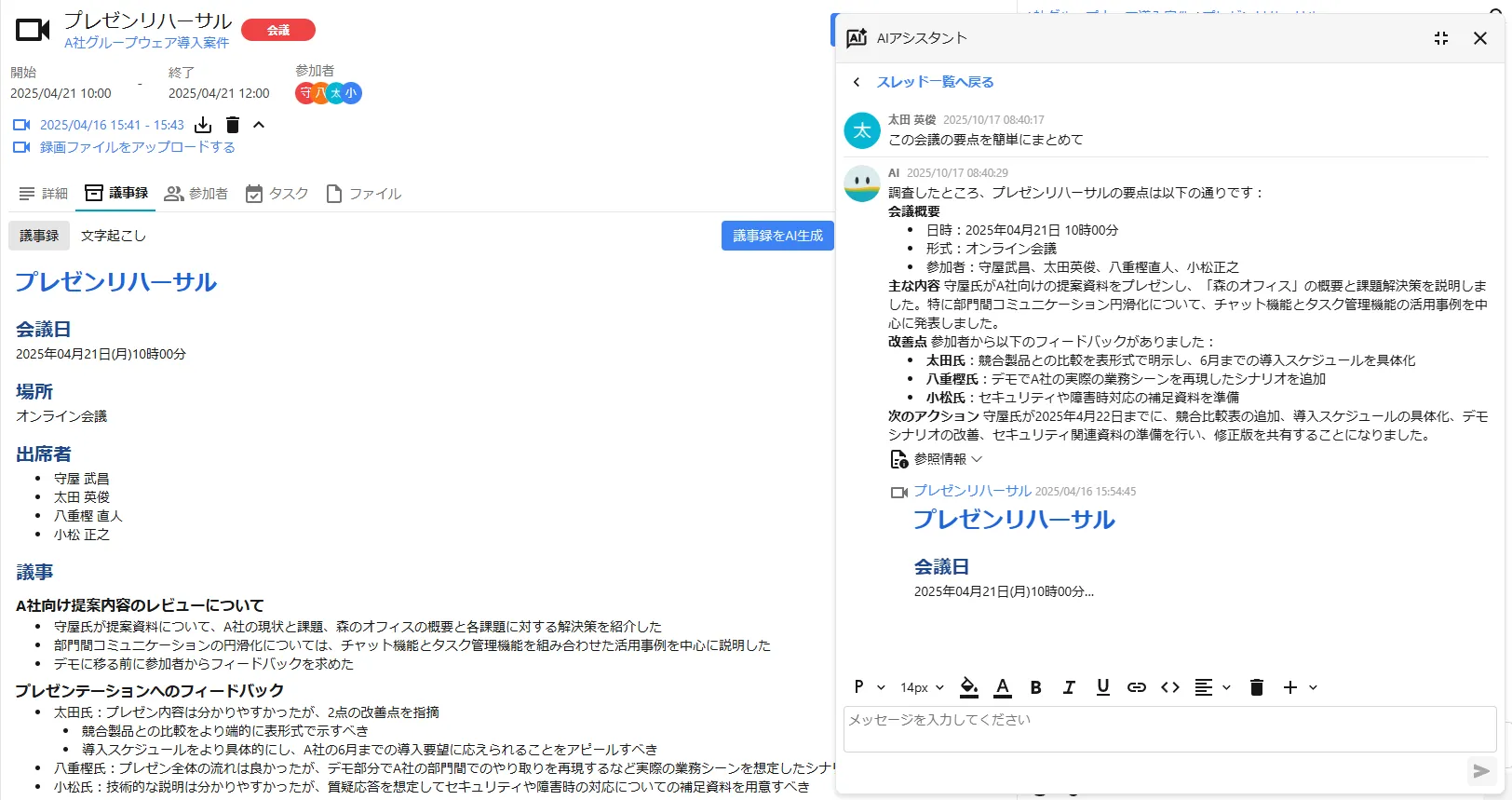The height and width of the screenshot is (800, 1512).
Task: Click 議事録をAI生成 button
Action: tap(777, 236)
